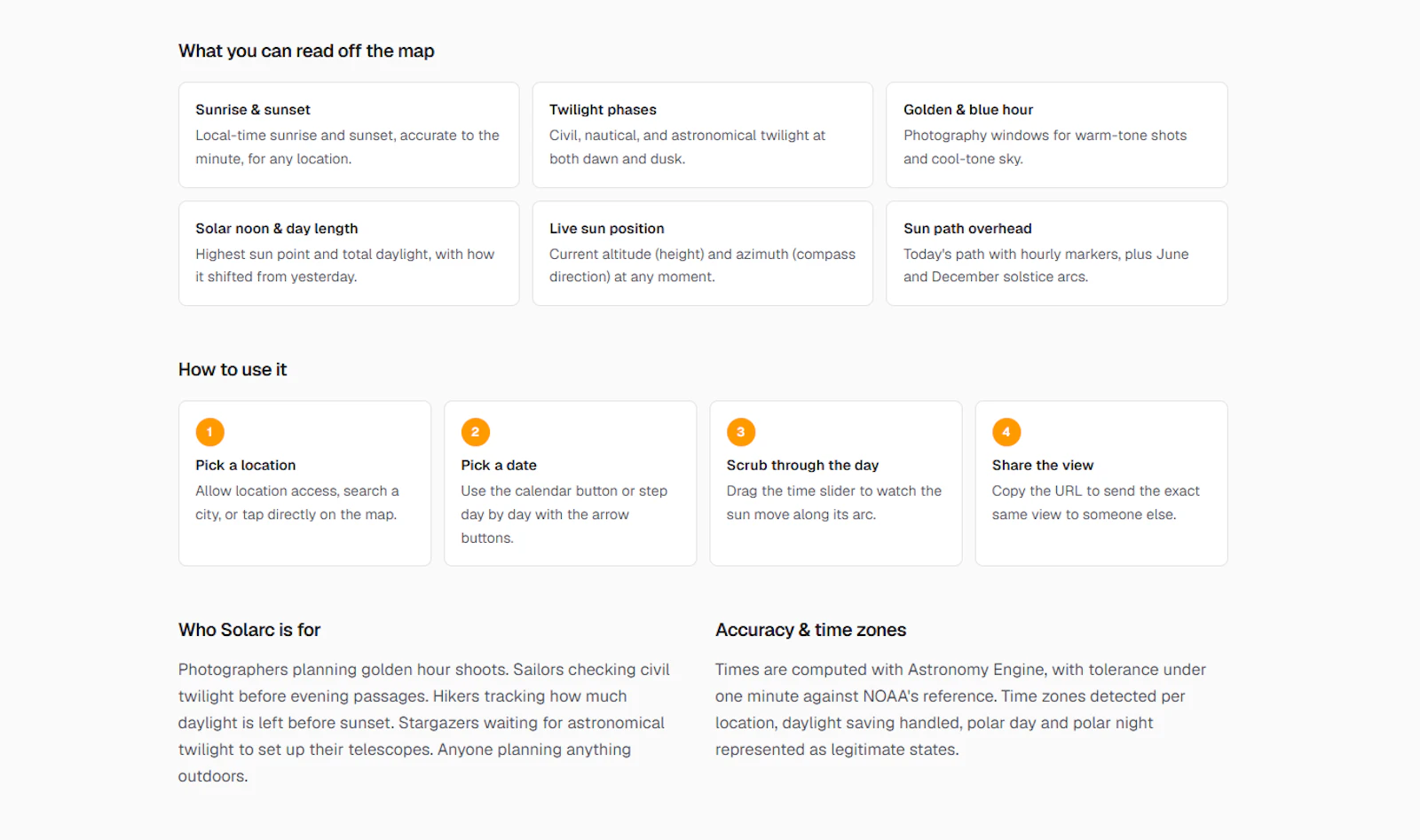Click the 'Copy the URL' description text
This screenshot has width=1420, height=840.
coord(1095,503)
